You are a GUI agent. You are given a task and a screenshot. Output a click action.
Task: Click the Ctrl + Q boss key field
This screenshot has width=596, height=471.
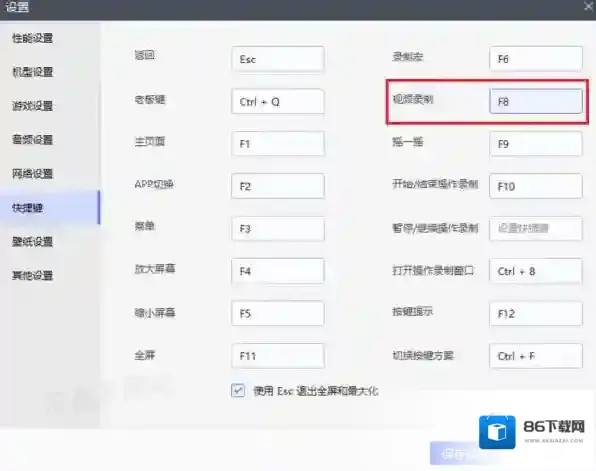278,101
